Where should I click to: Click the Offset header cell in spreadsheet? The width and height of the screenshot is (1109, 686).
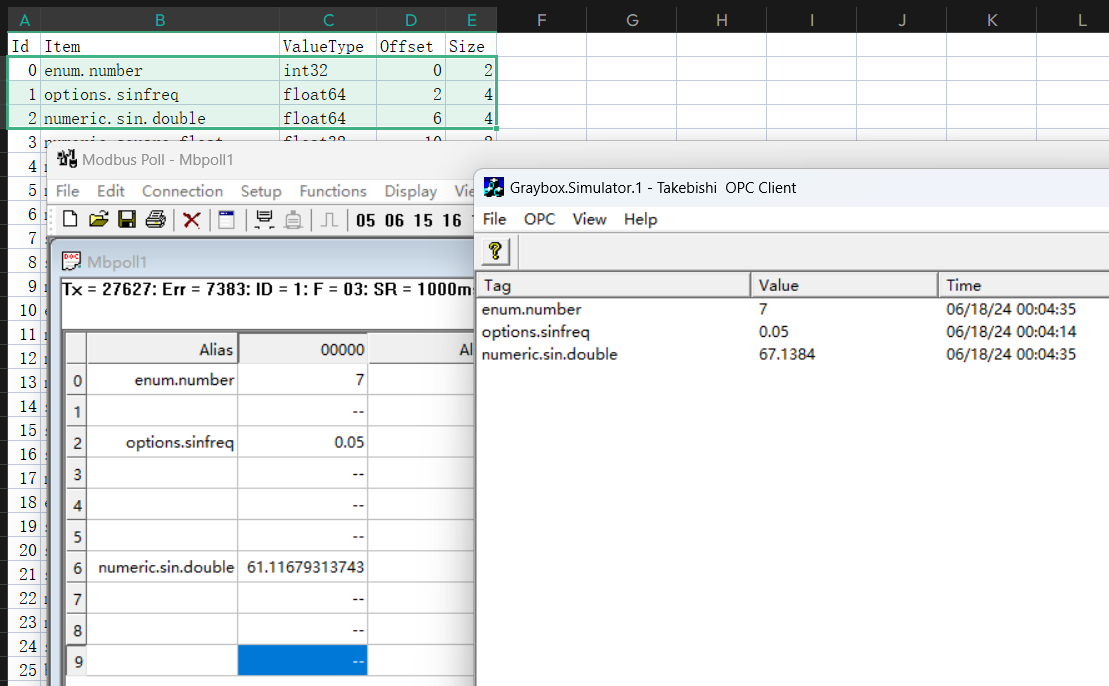click(411, 46)
